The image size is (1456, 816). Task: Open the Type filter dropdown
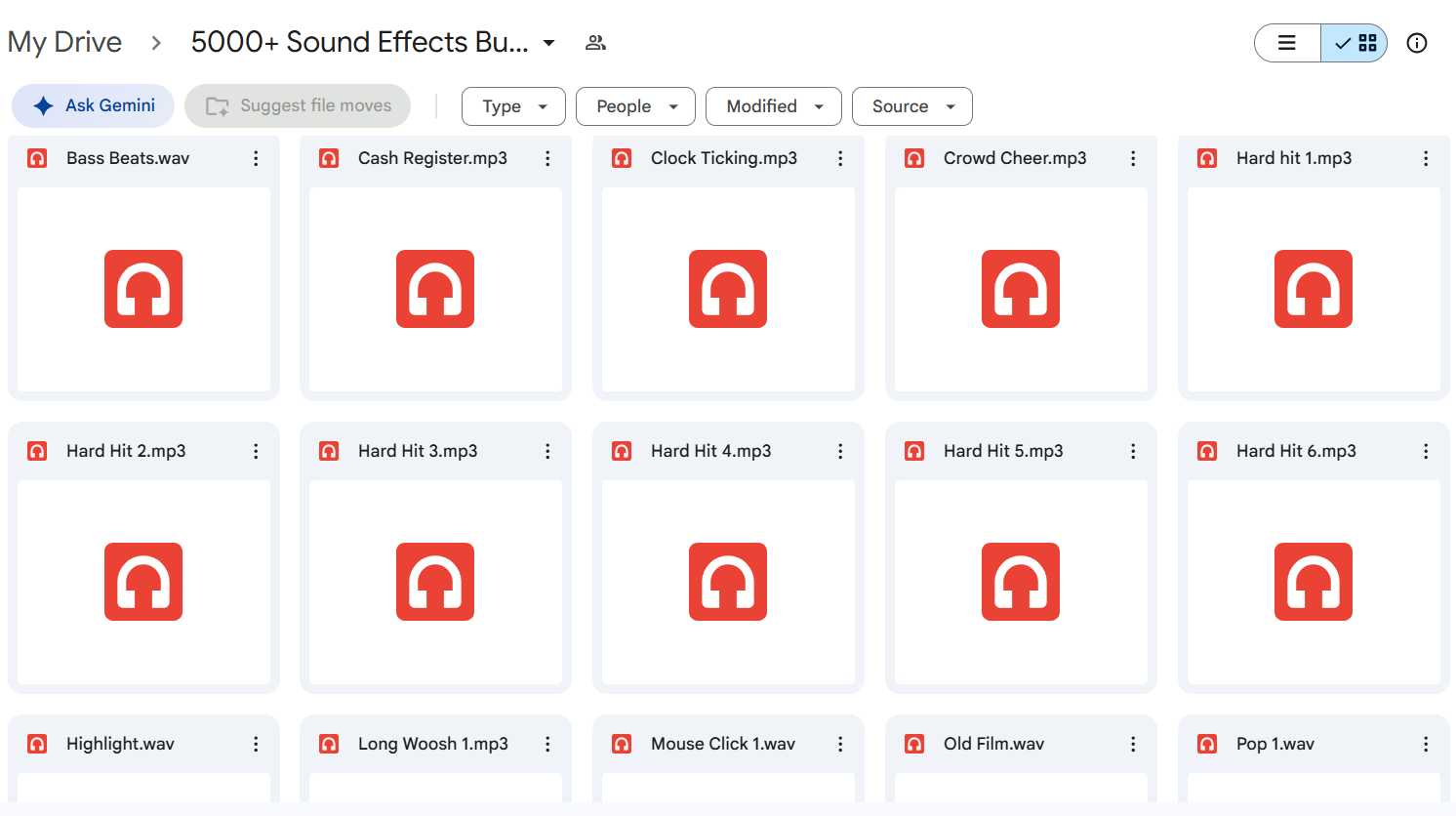pyautogui.click(x=513, y=106)
